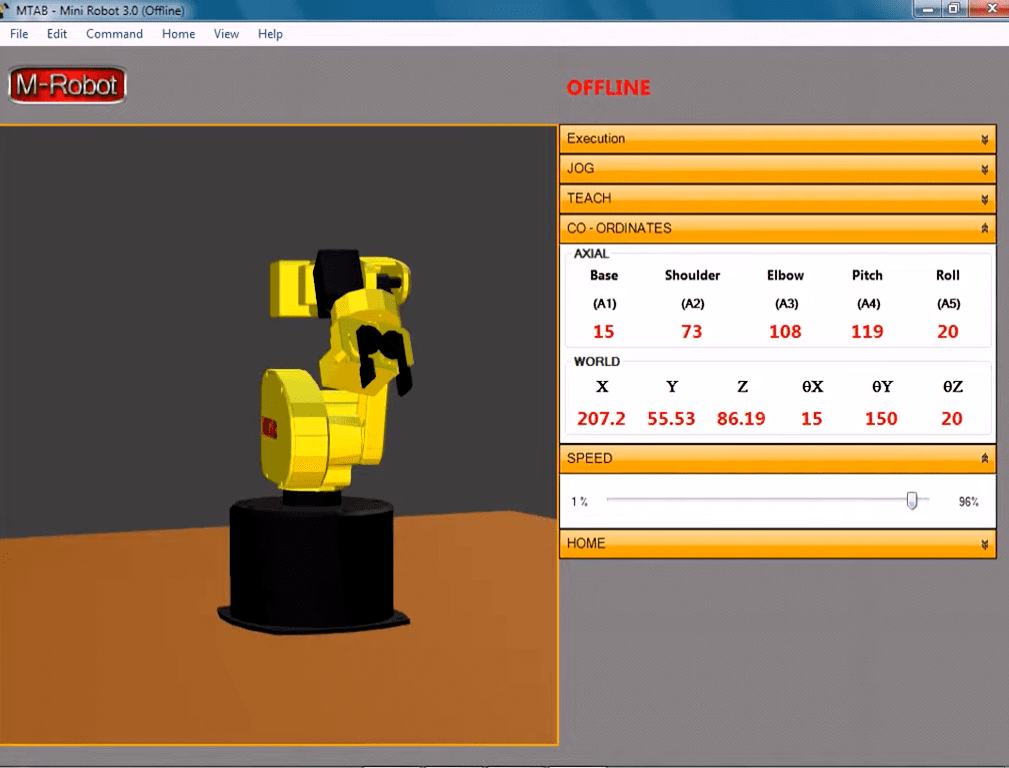Expand the HOME panel chevron
This screenshot has width=1009, height=768.
pyautogui.click(x=984, y=545)
